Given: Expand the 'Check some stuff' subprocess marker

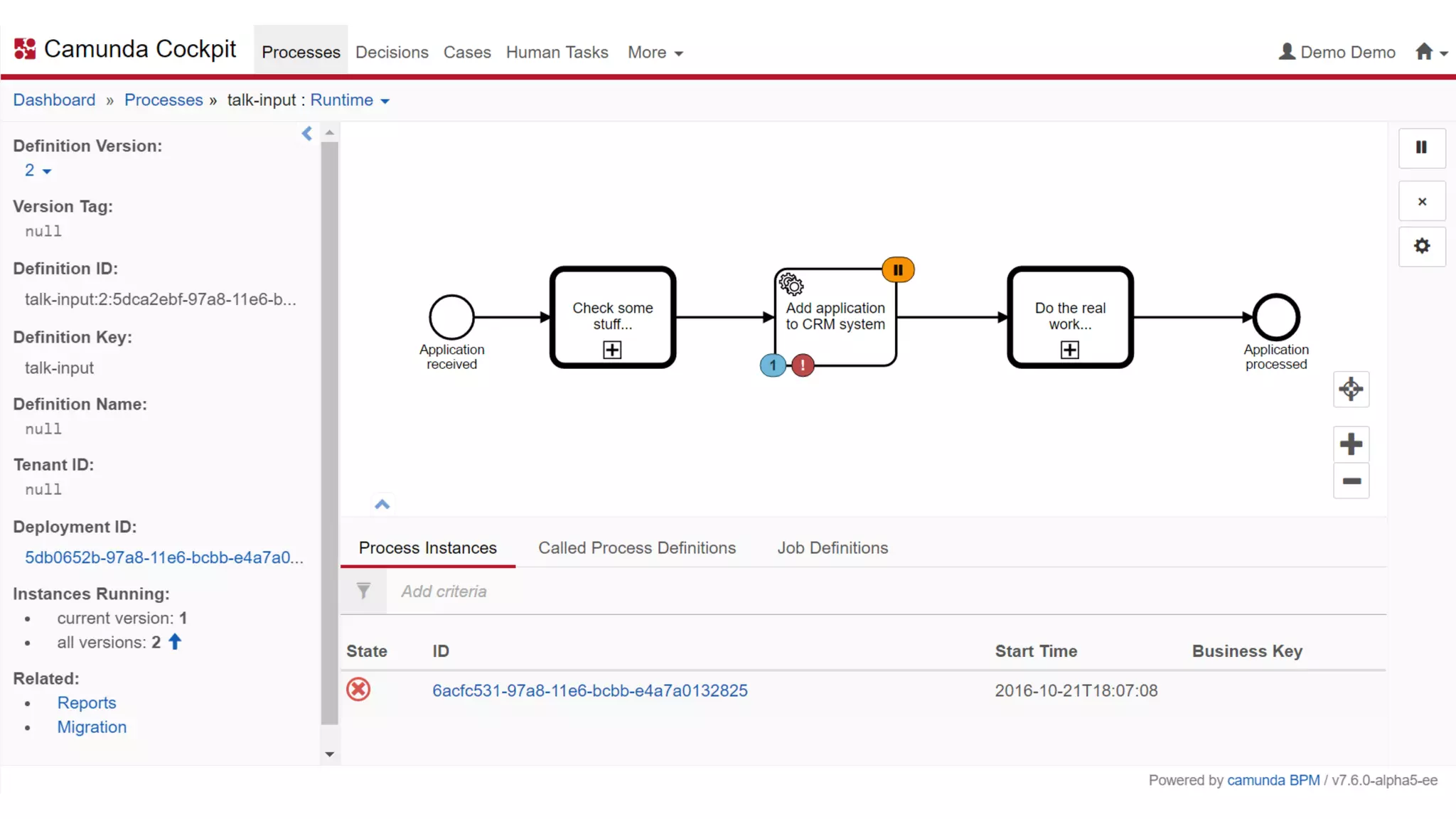Looking at the screenshot, I should [x=612, y=350].
